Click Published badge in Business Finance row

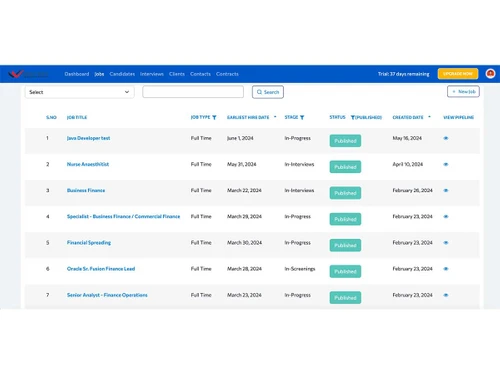point(345,193)
